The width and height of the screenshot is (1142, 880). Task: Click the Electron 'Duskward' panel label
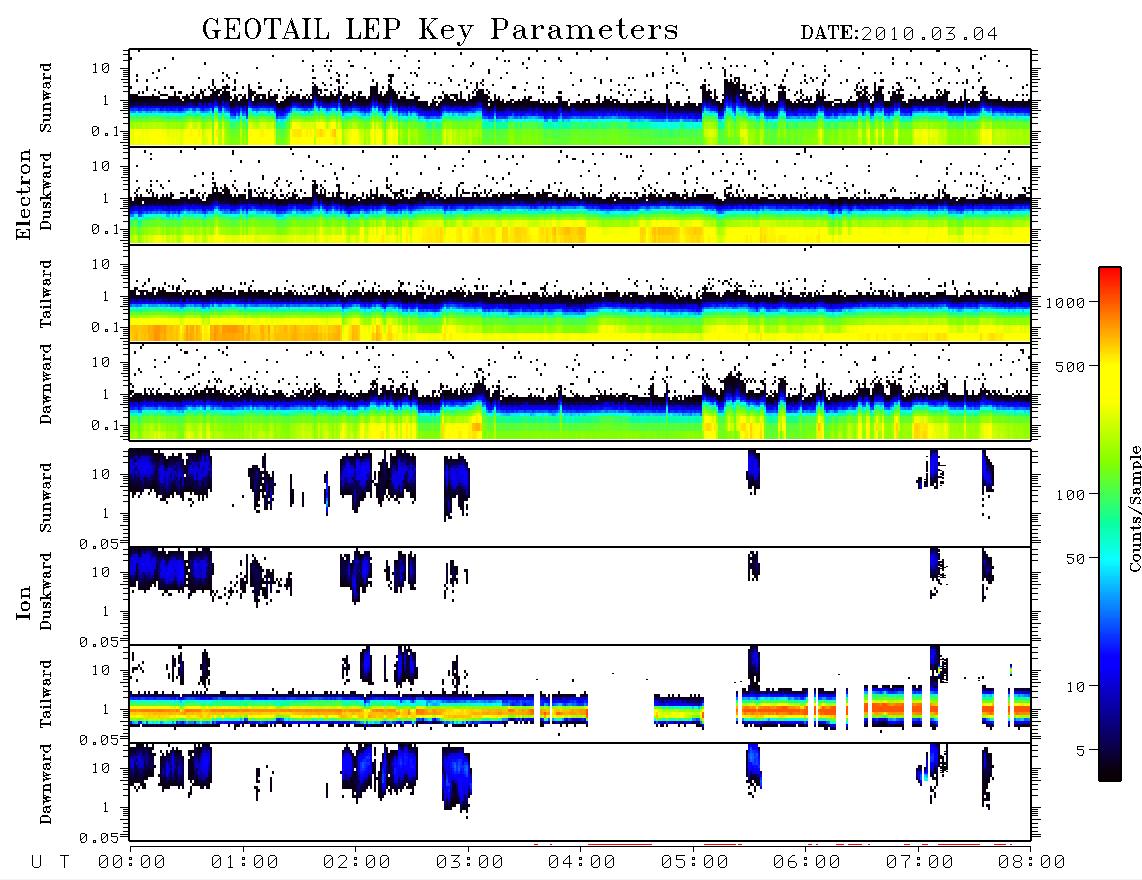[46, 191]
